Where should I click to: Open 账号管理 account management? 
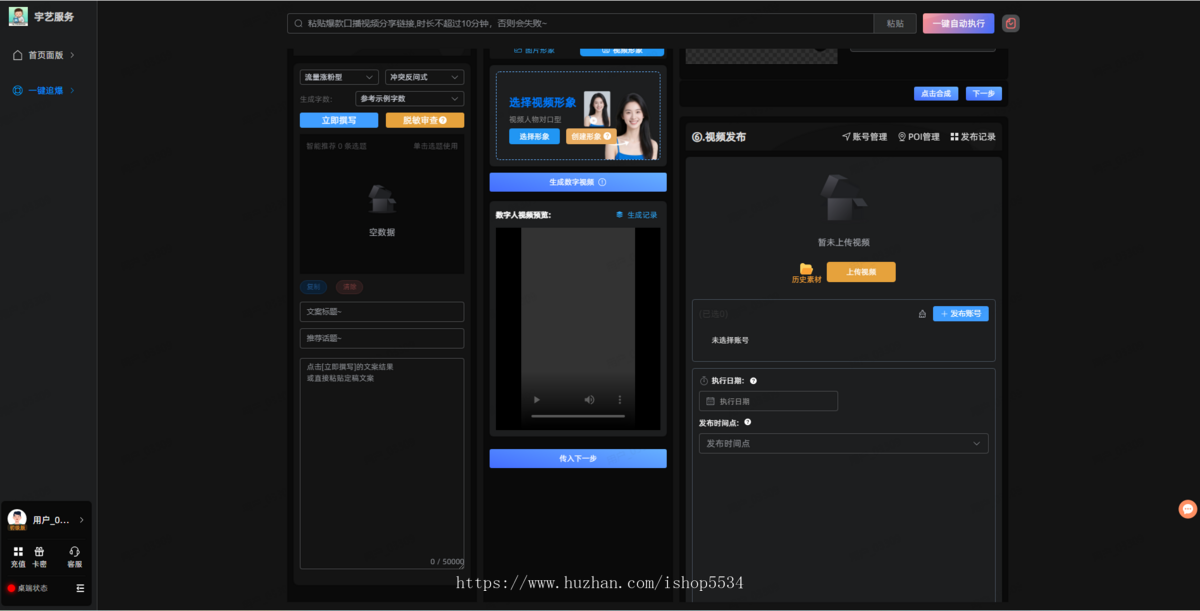click(864, 137)
